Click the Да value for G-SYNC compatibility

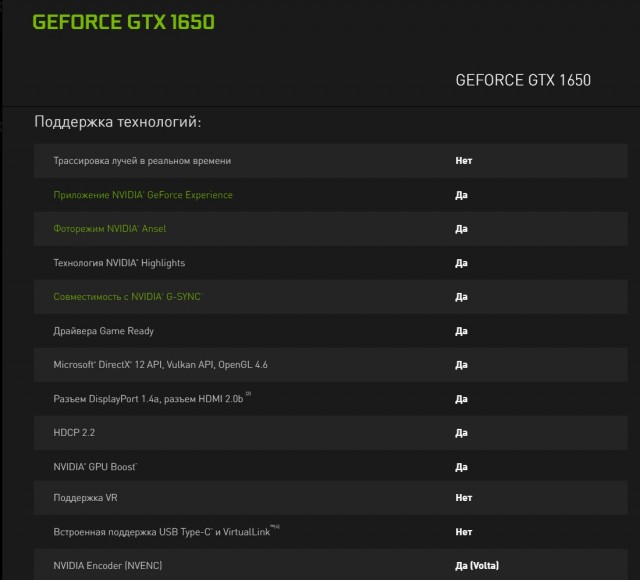[x=461, y=297]
